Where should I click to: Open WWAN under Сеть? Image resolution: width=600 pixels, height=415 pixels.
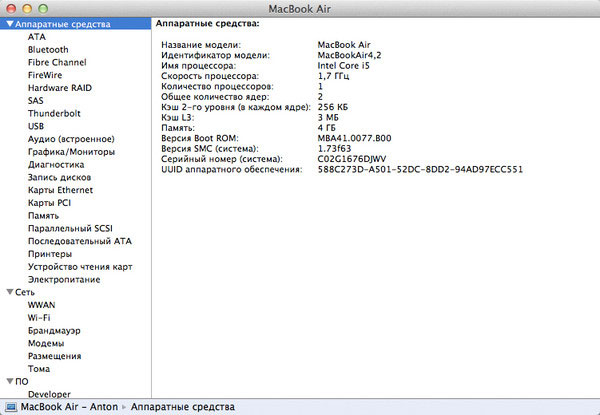pos(41,305)
